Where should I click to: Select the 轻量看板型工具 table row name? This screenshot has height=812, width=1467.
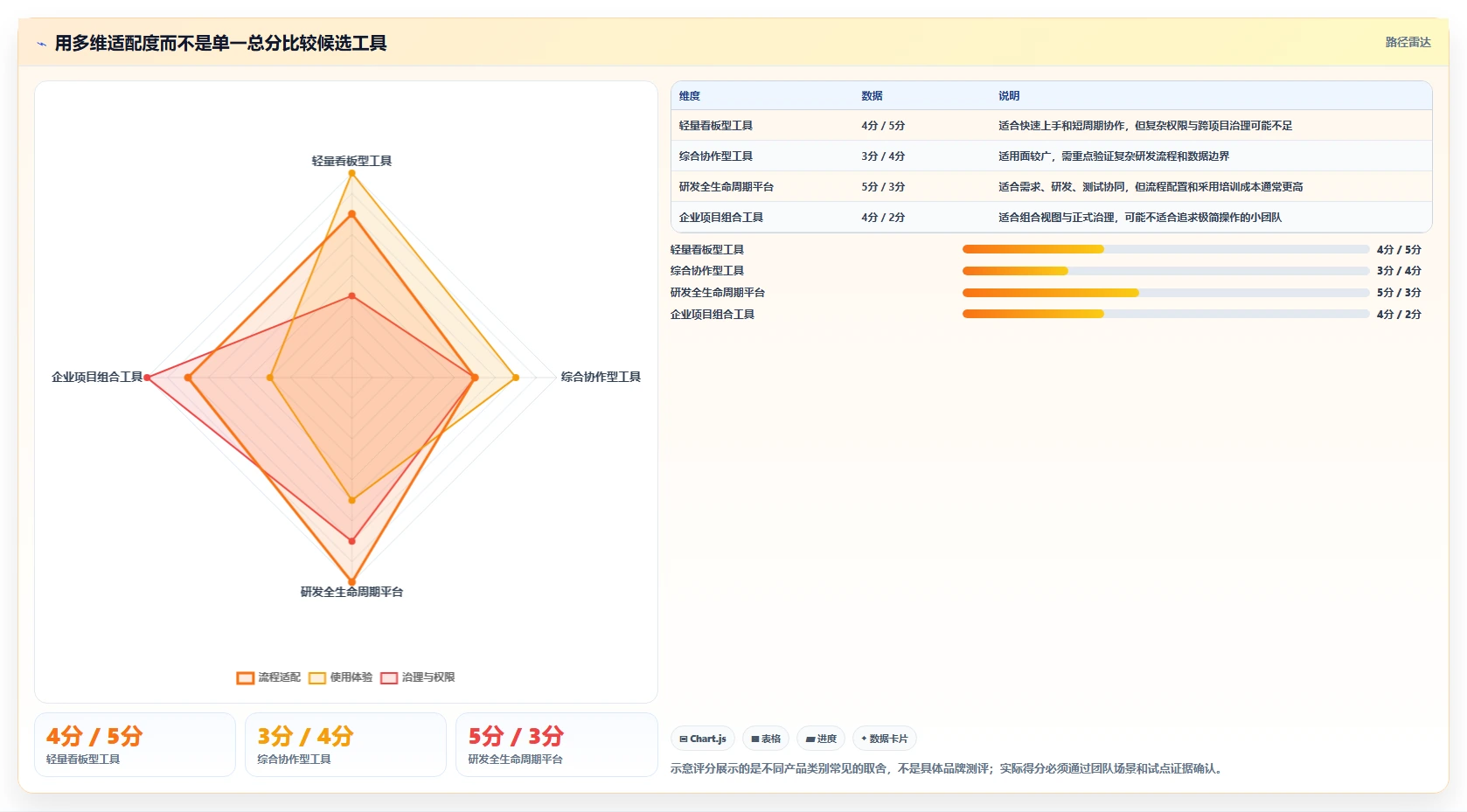[x=716, y=126]
